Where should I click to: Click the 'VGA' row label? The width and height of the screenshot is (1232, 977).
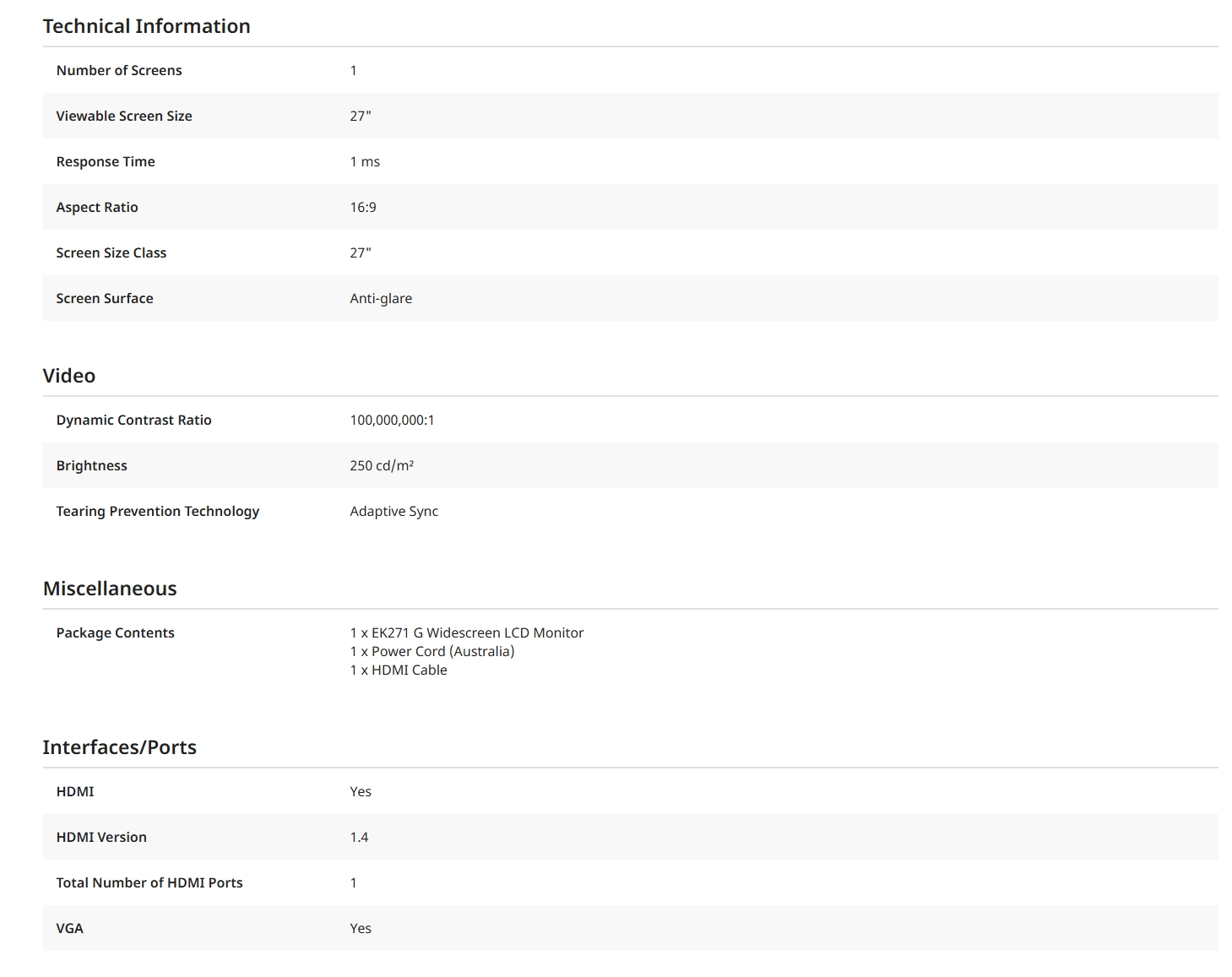(x=70, y=928)
